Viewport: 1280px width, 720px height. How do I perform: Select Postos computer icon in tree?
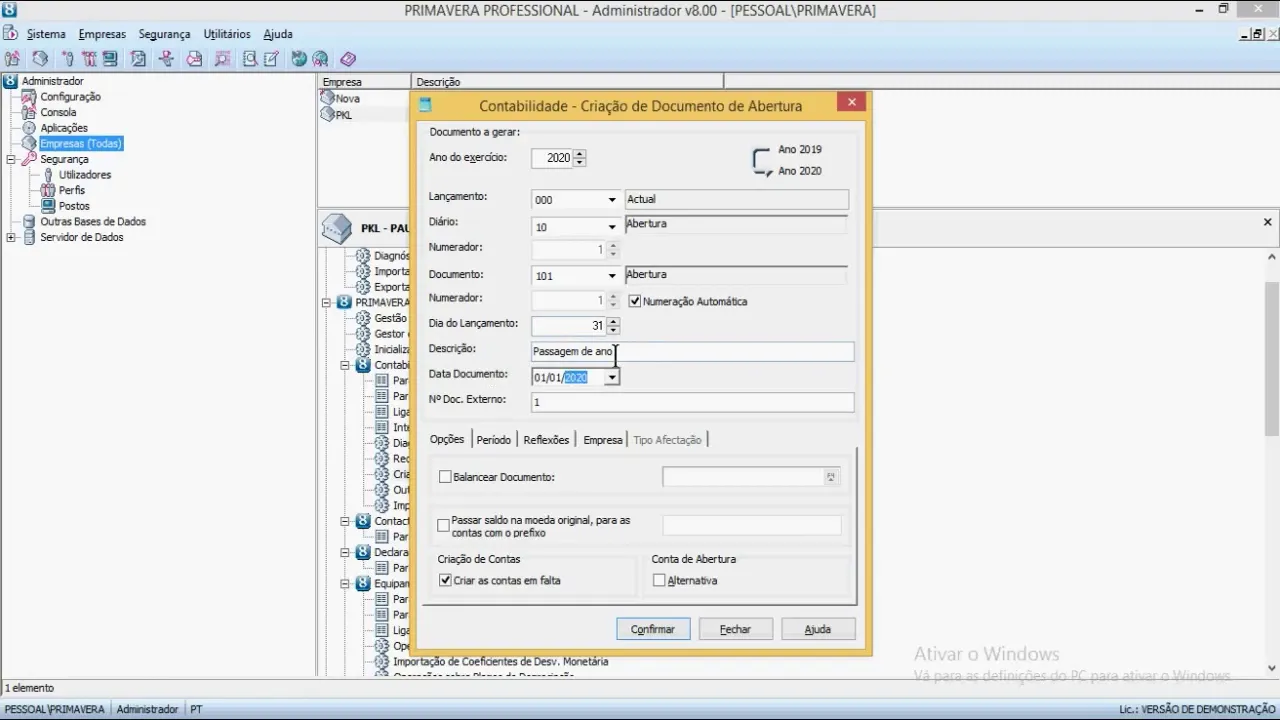click(x=48, y=206)
